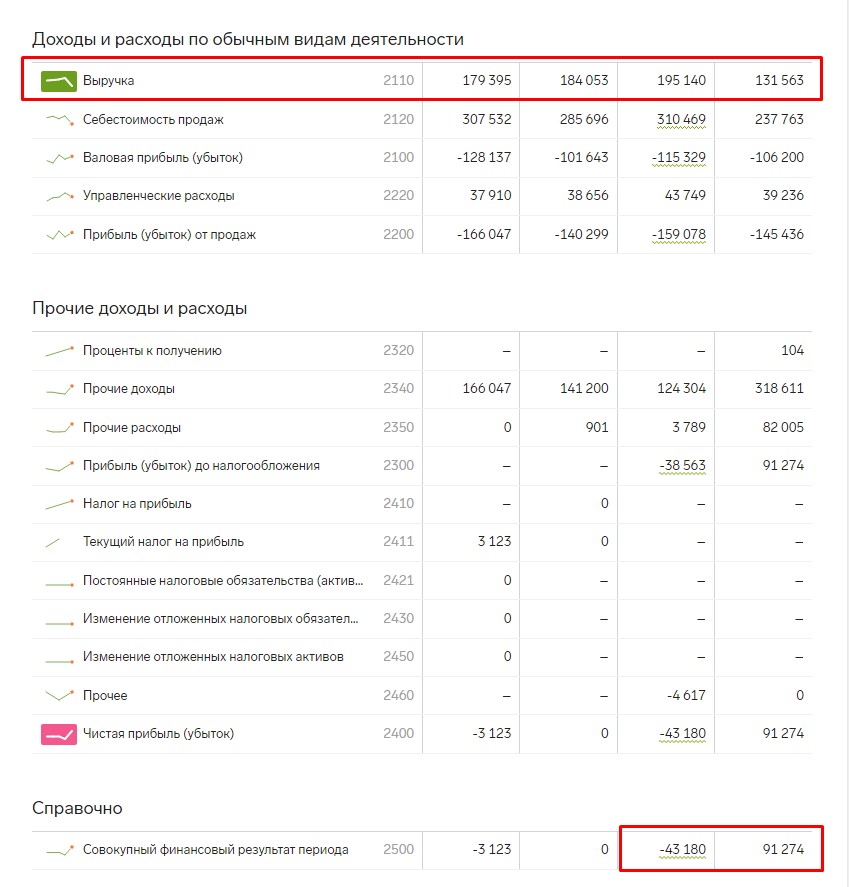Select sparkline icon for Управленческие расходы
This screenshot has width=849, height=887.
tap(59, 196)
